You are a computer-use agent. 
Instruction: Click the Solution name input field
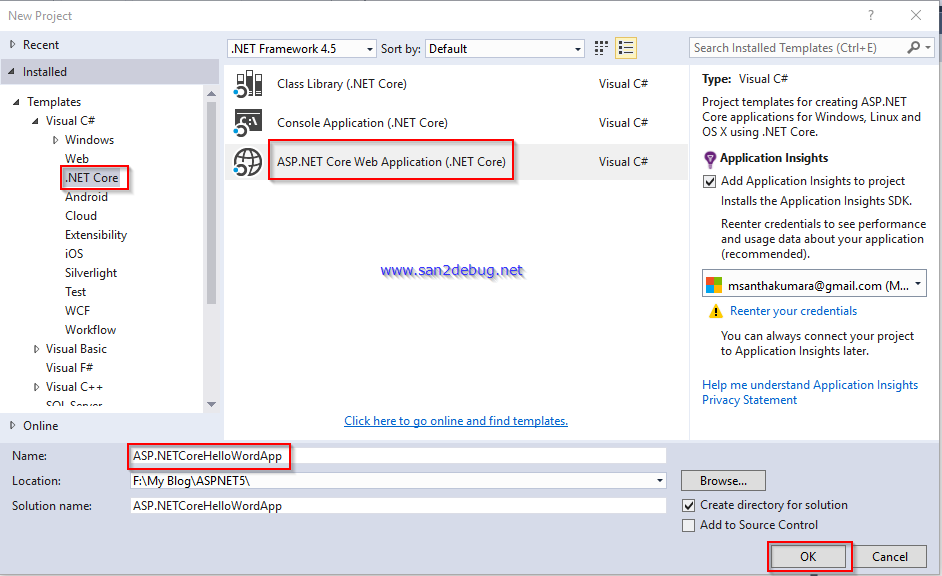point(398,506)
